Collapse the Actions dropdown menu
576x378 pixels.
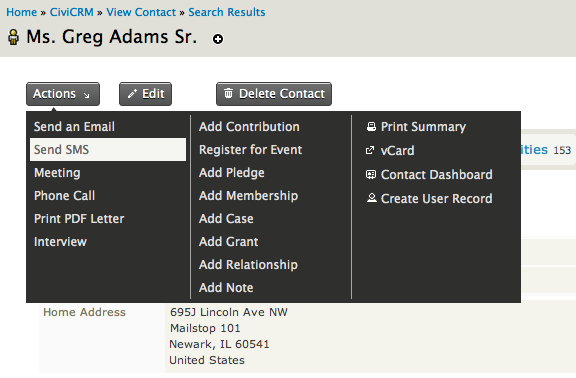tap(63, 94)
